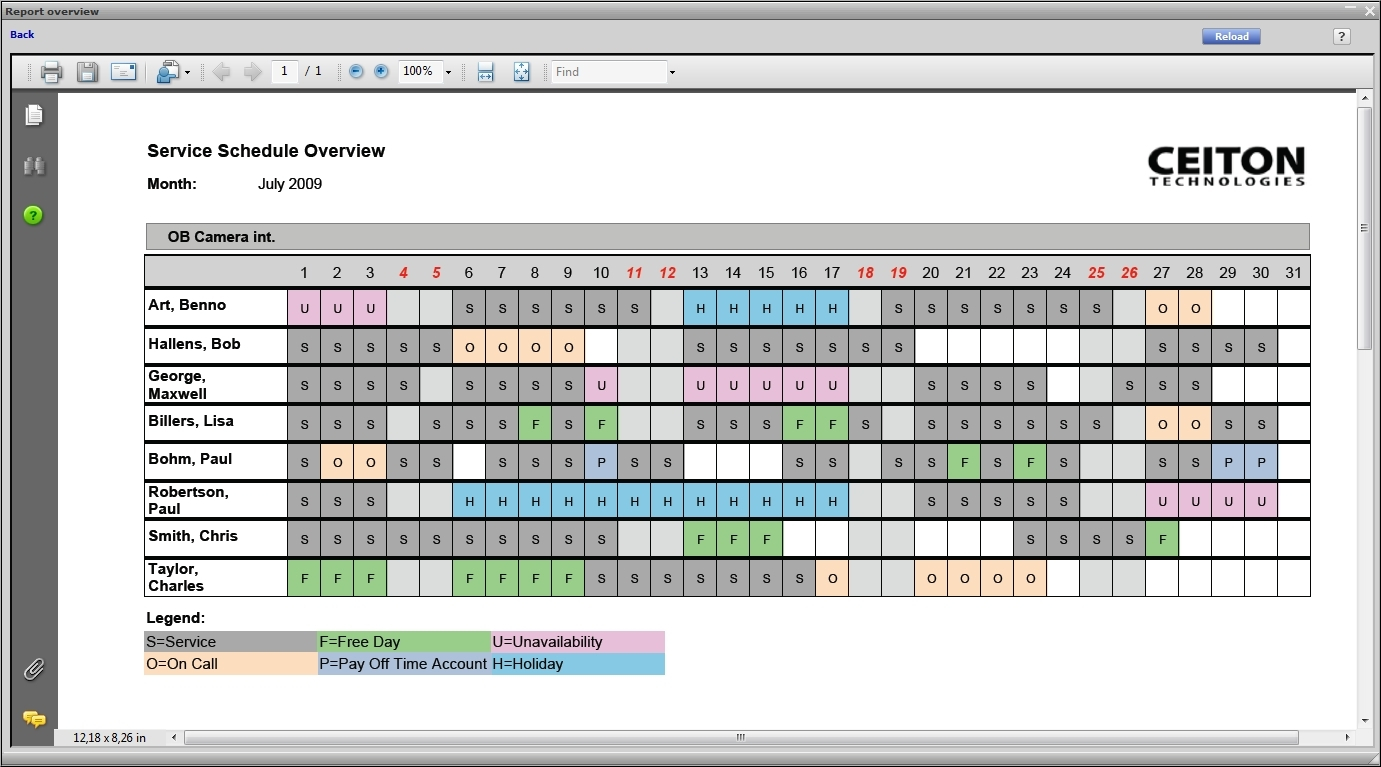This screenshot has width=1381, height=767.
Task: Open the zoom percentage dropdown
Action: click(x=448, y=73)
